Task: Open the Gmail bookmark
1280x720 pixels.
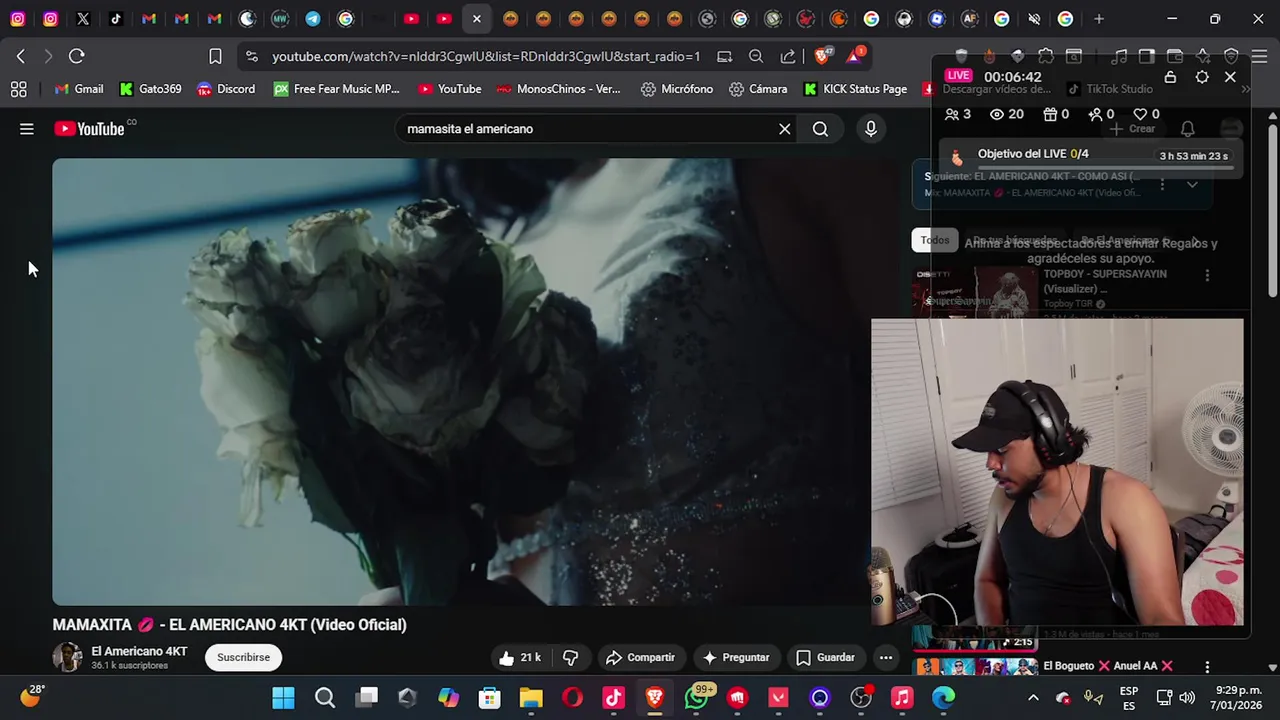Action: coord(79,89)
